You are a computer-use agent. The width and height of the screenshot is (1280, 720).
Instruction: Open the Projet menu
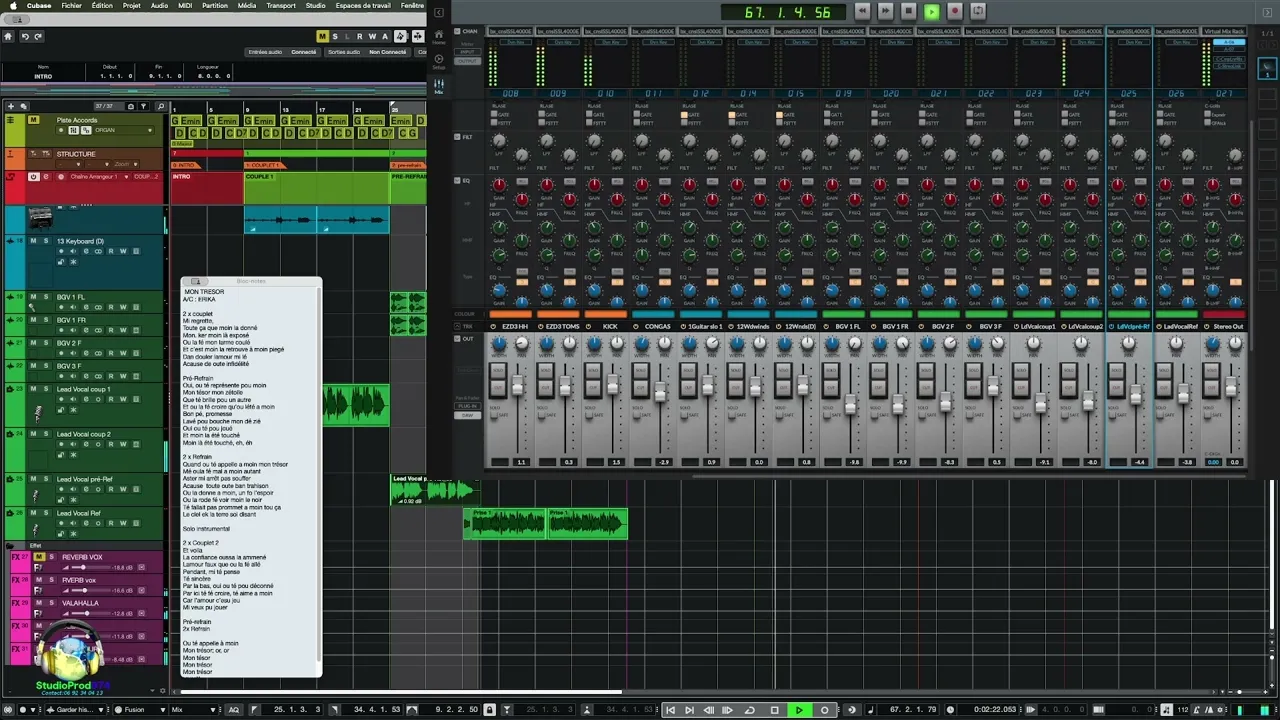pos(131,5)
